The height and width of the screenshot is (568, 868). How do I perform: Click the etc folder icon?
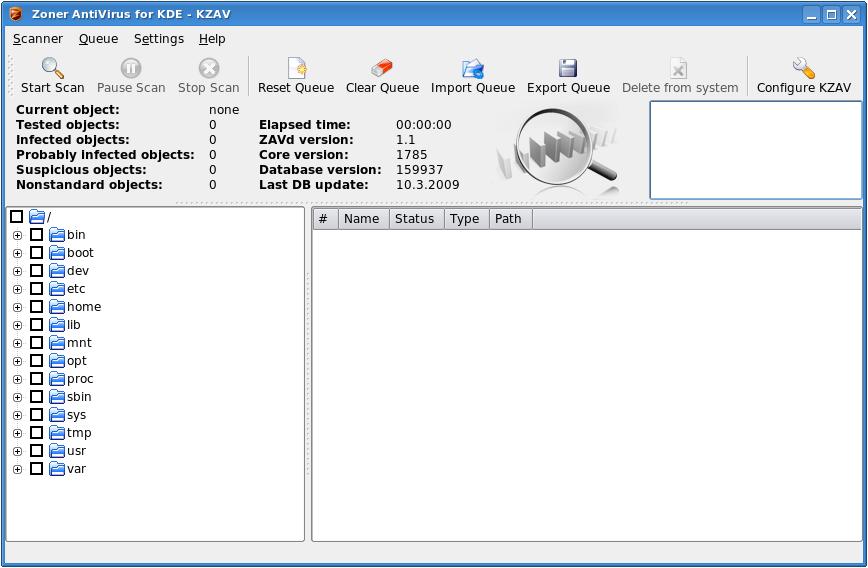(57, 289)
